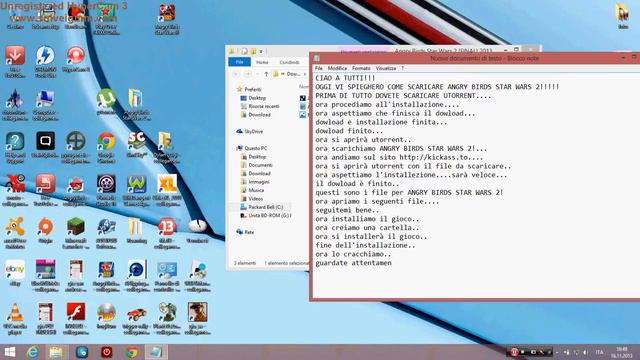Viewport: 640px width, 360px height.
Task: Select Immagini under Questo PC
Action: 259,182
